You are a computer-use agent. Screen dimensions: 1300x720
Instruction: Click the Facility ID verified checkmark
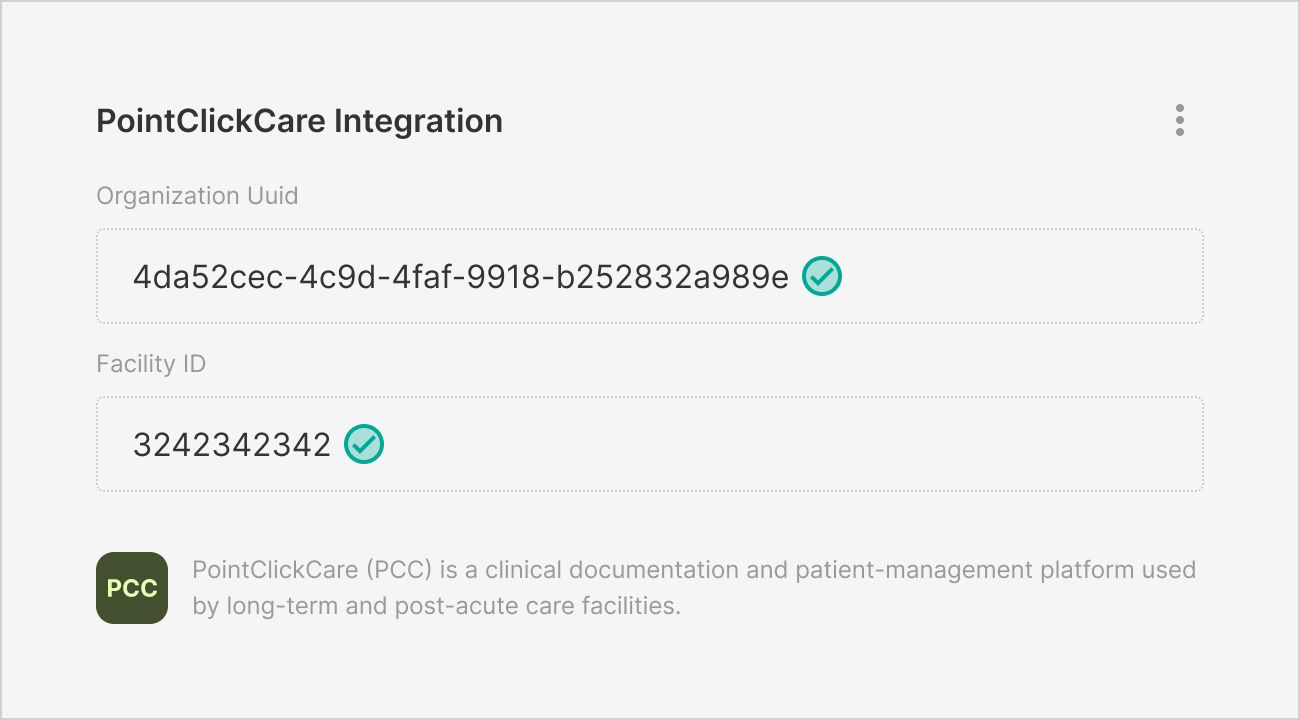(x=364, y=444)
